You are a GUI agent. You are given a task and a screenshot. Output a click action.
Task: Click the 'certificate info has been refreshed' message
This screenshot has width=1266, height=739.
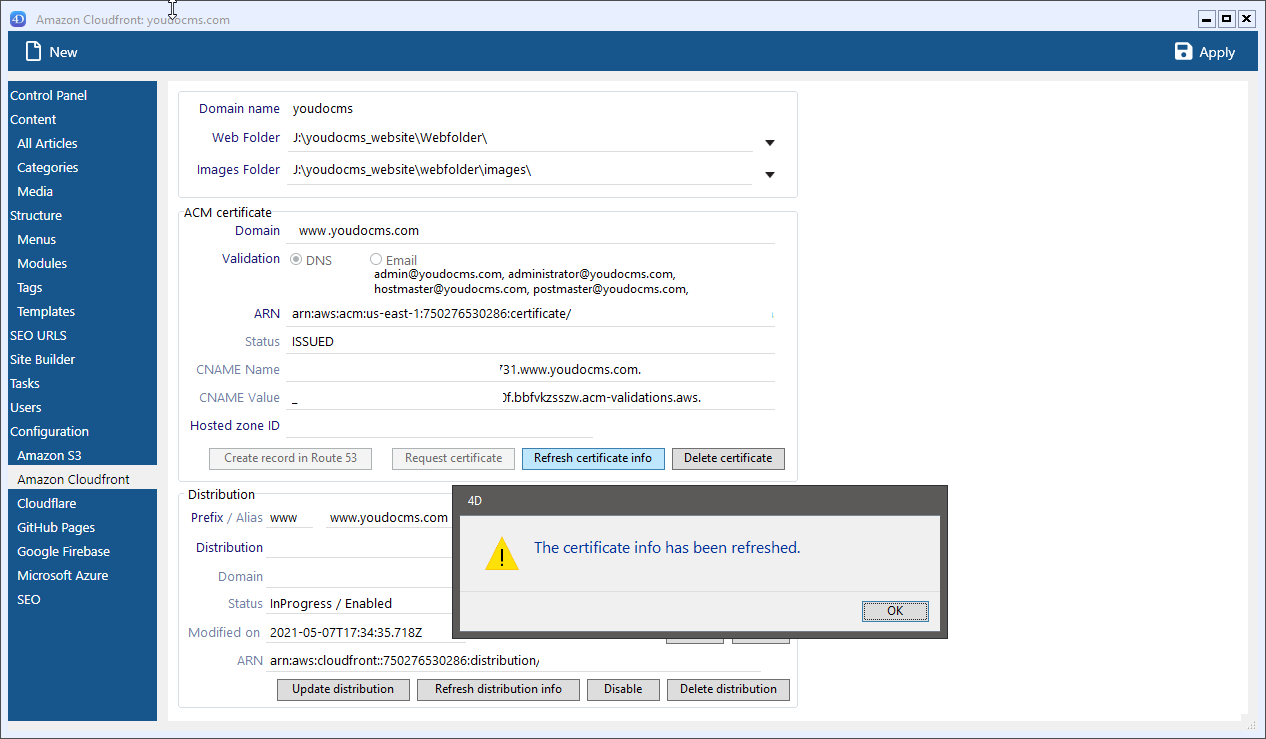(667, 548)
